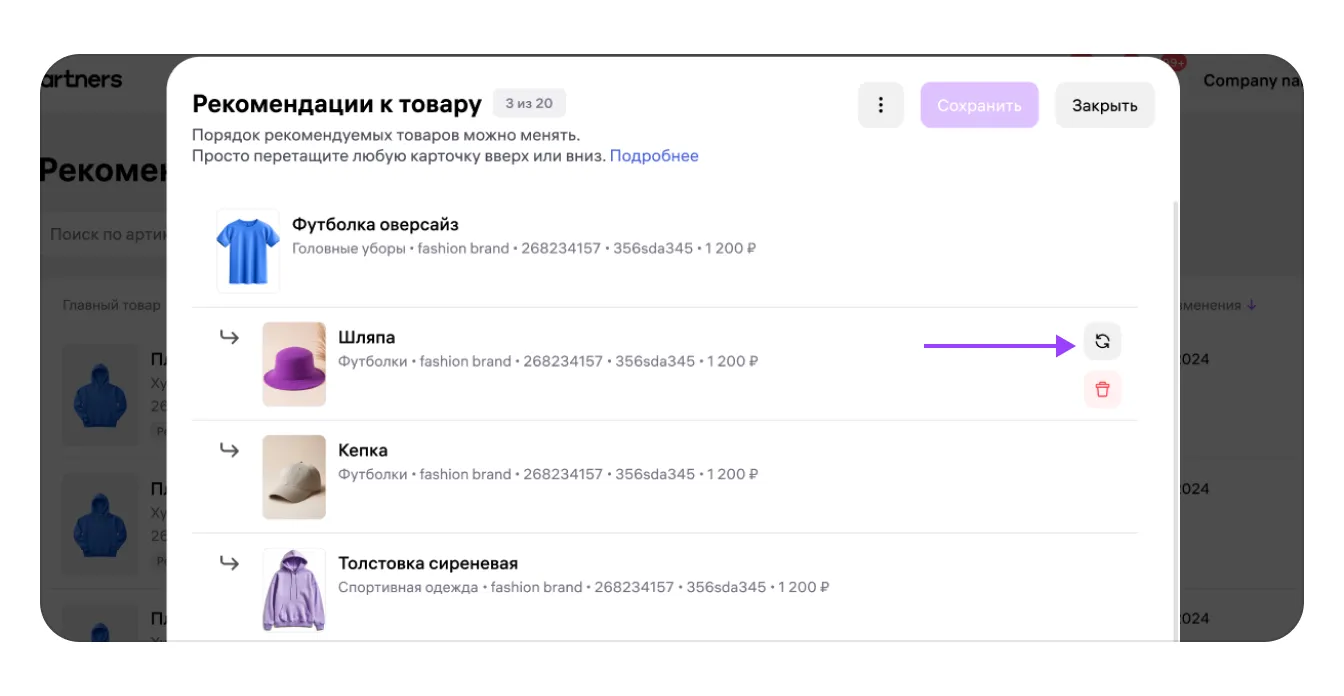1344x696 pixels.
Task: Click the Толстовка сиреневая product title
Action: coord(428,563)
